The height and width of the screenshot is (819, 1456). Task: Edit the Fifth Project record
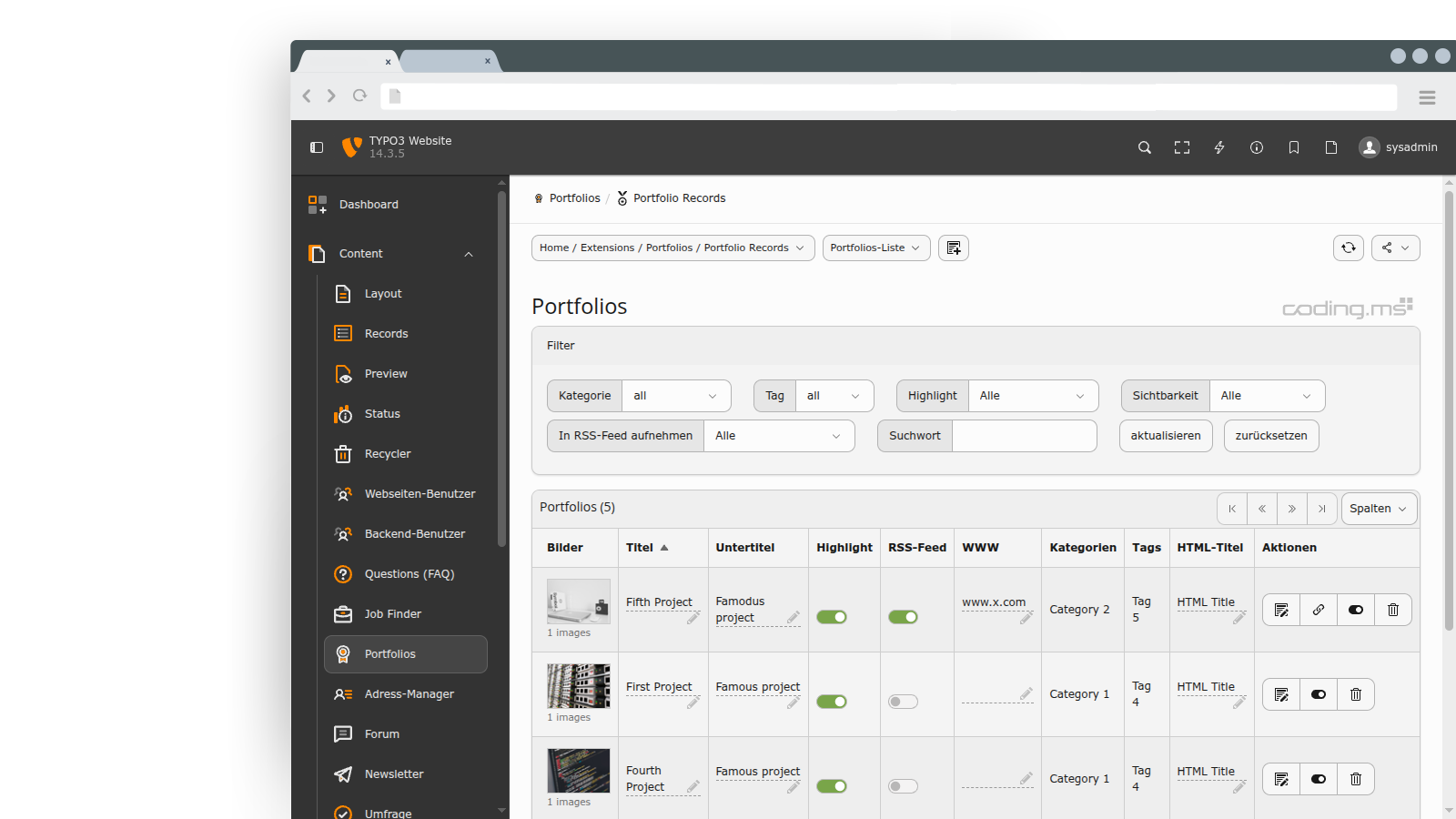(x=1281, y=610)
